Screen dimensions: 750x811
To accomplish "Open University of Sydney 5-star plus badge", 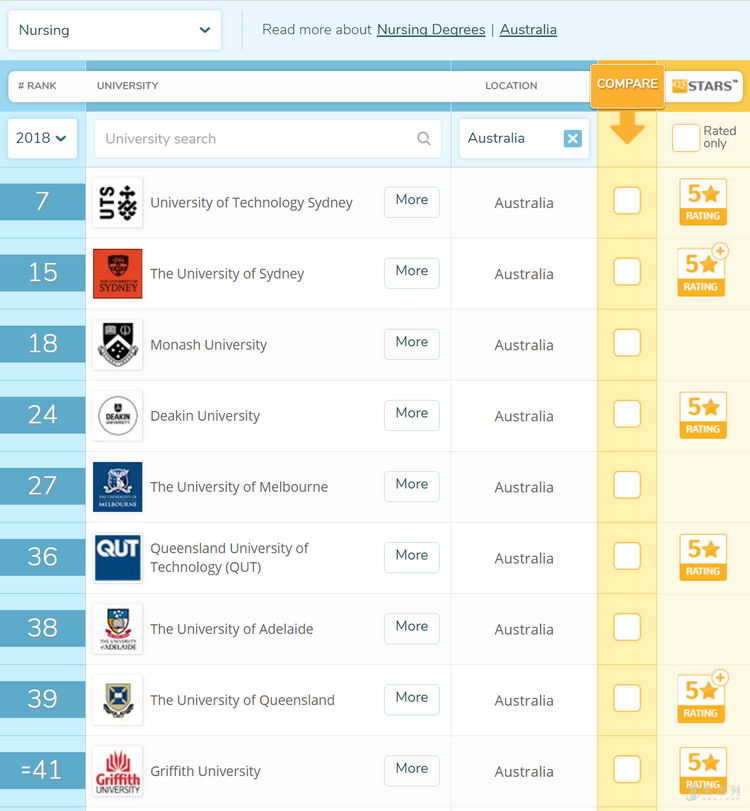I will pyautogui.click(x=702, y=272).
